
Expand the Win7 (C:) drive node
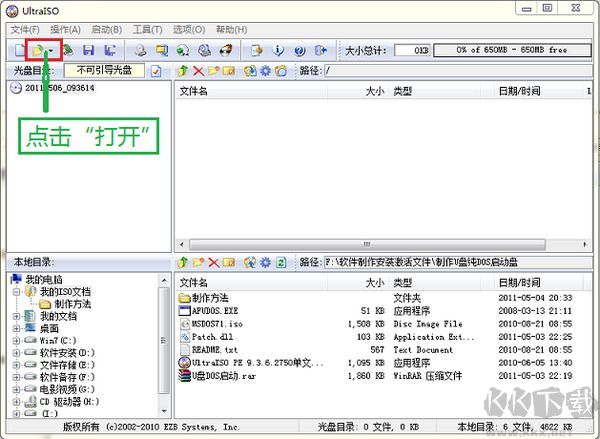point(16,341)
